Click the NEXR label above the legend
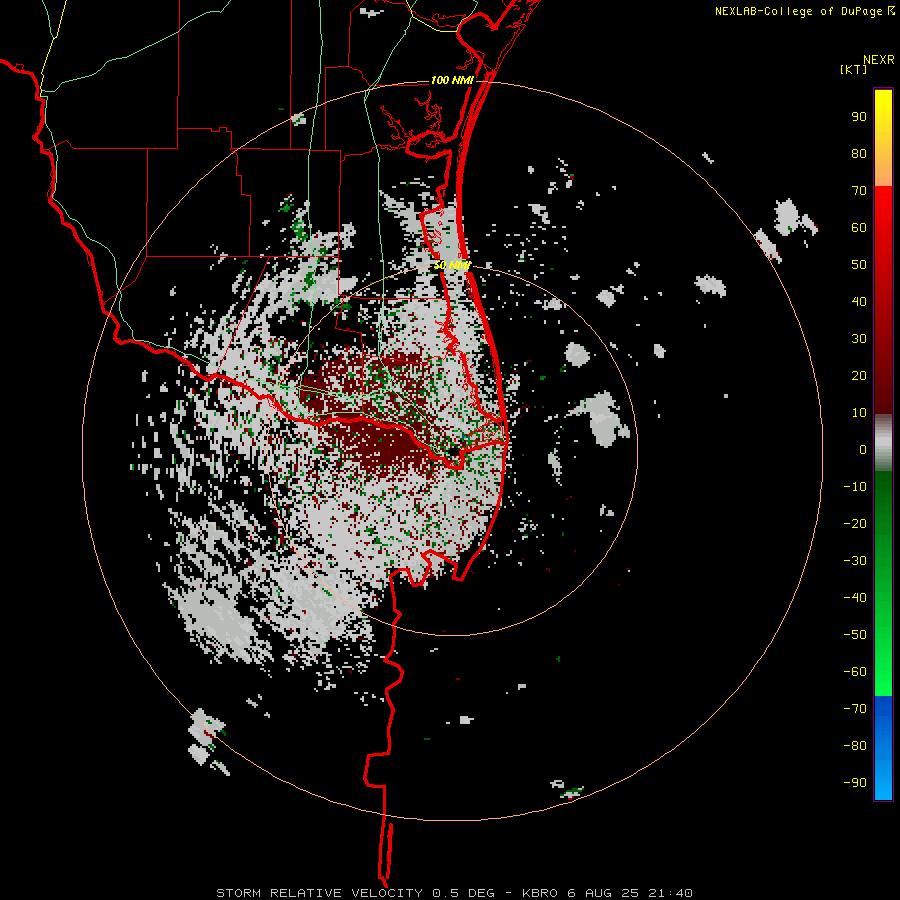The height and width of the screenshot is (900, 900). point(878,60)
